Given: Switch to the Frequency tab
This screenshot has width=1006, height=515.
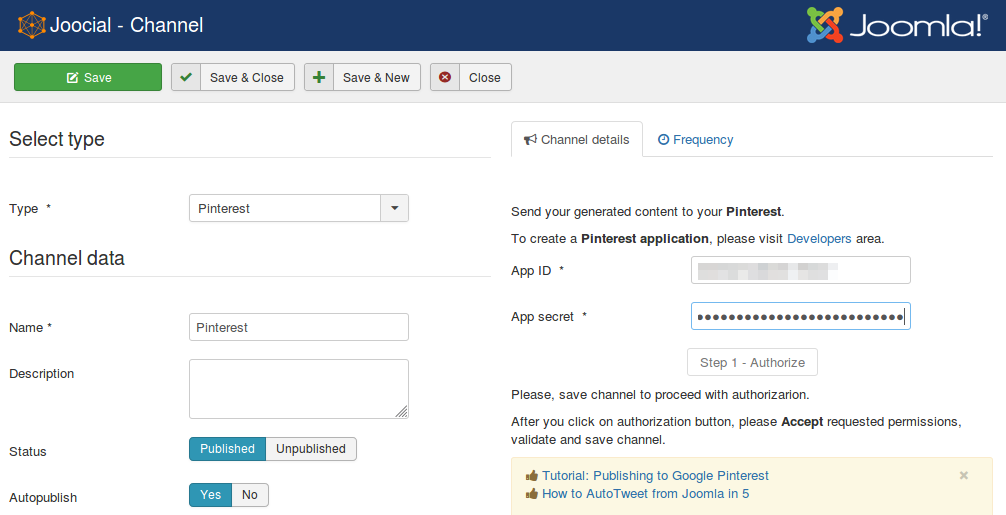Looking at the screenshot, I should [695, 139].
